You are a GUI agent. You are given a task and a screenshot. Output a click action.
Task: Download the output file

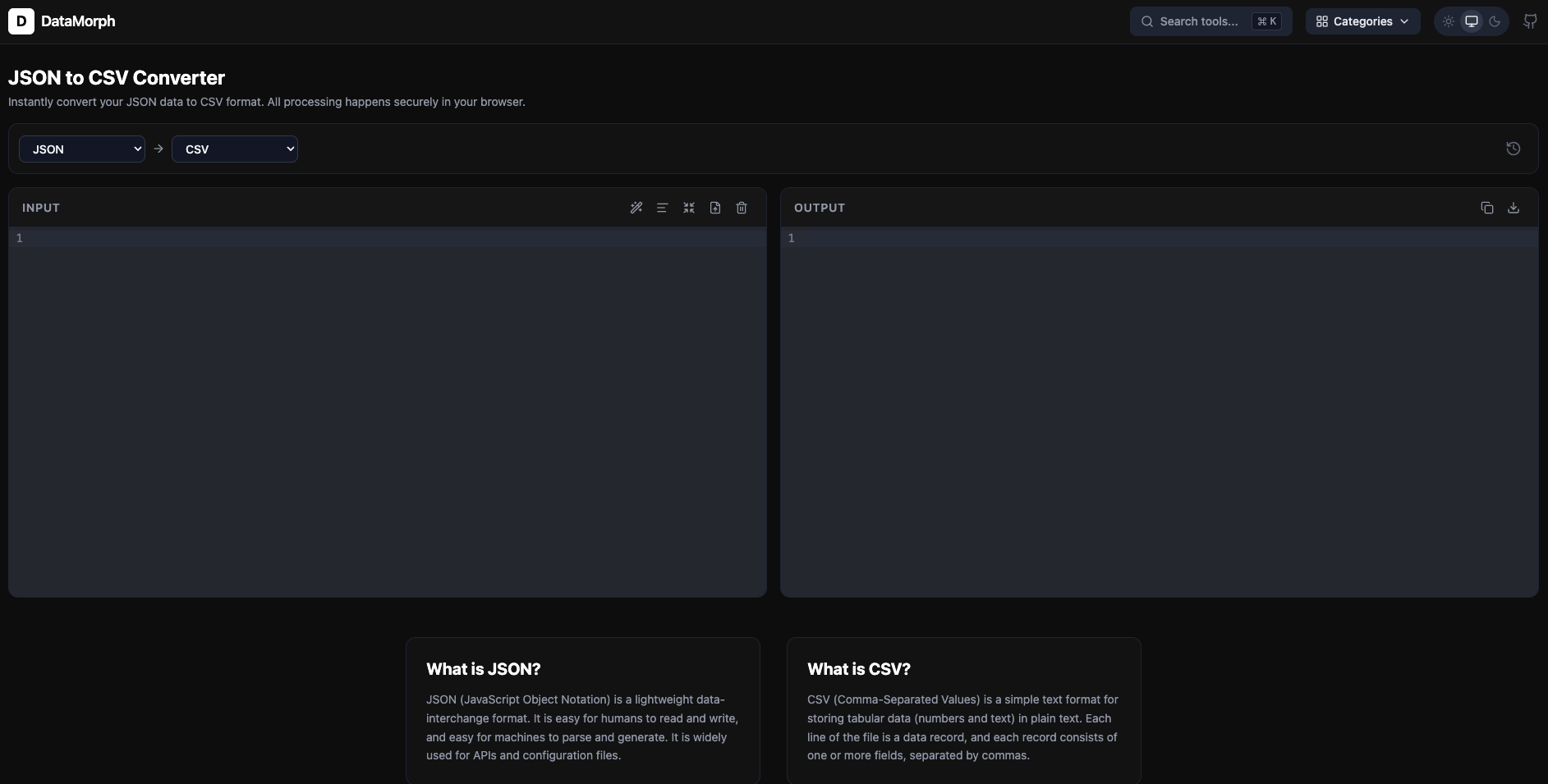point(1514,208)
